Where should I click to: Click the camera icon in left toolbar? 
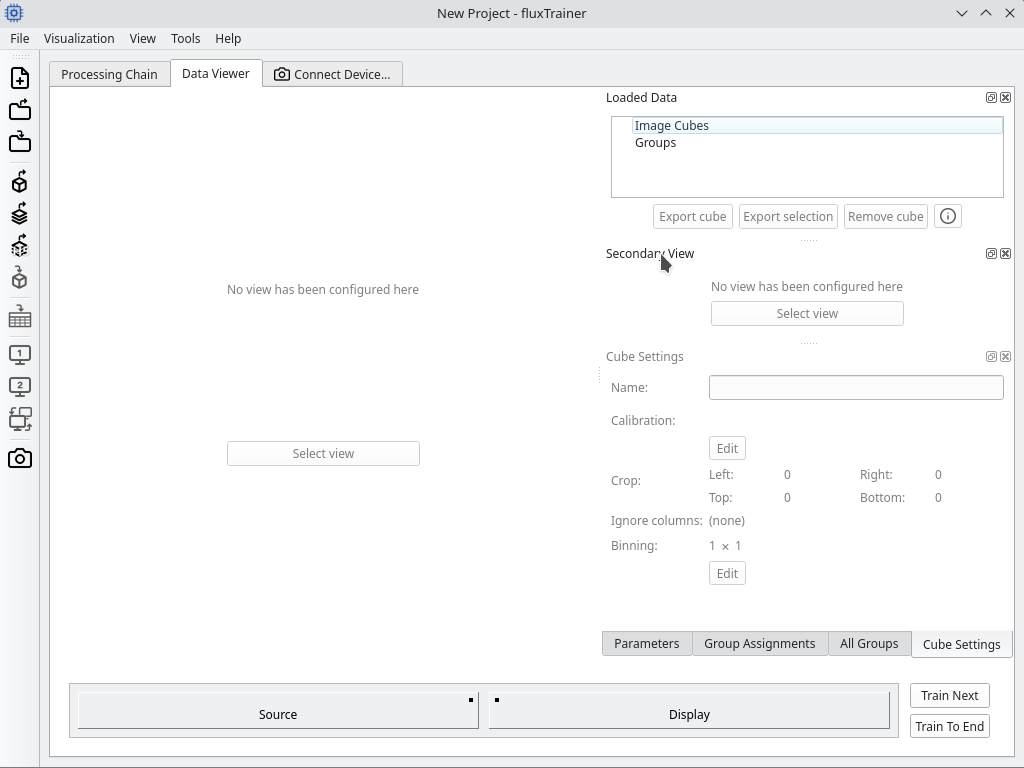pyautogui.click(x=20, y=458)
